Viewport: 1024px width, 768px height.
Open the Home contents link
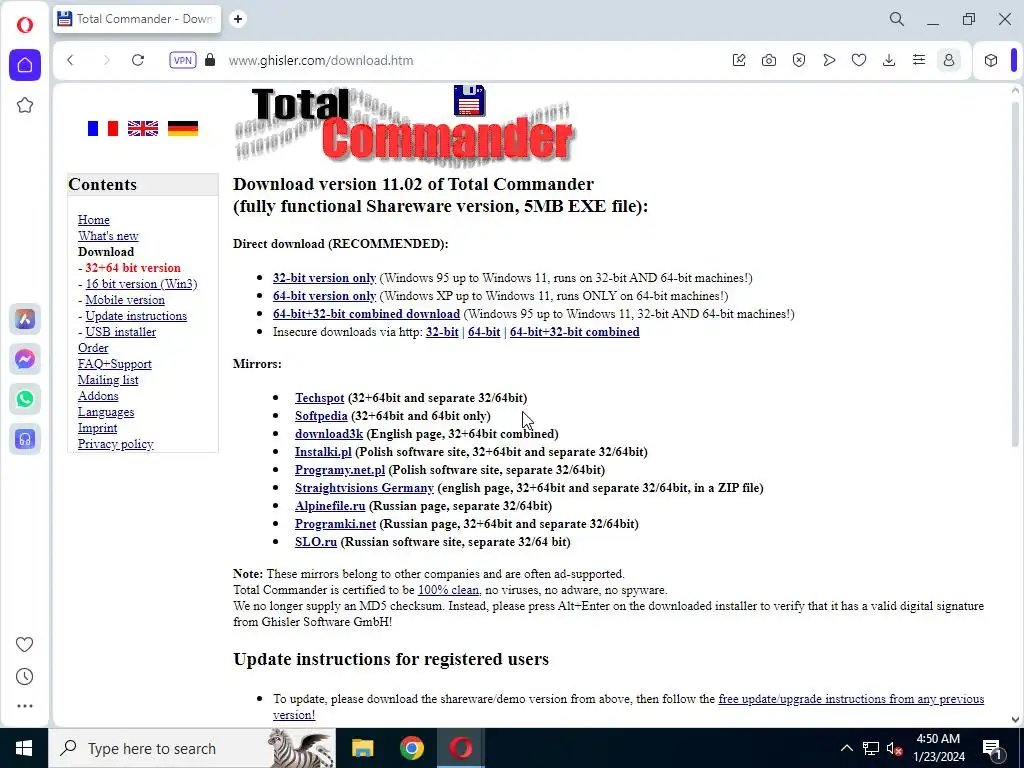click(x=93, y=219)
